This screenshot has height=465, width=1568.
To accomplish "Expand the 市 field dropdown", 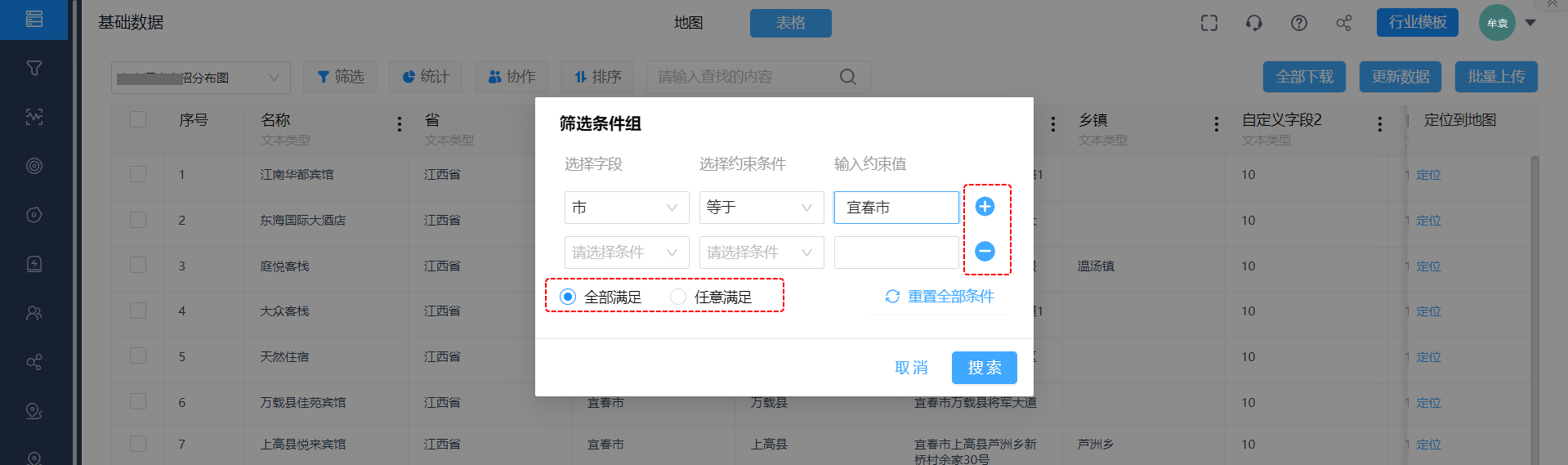I will tap(626, 208).
